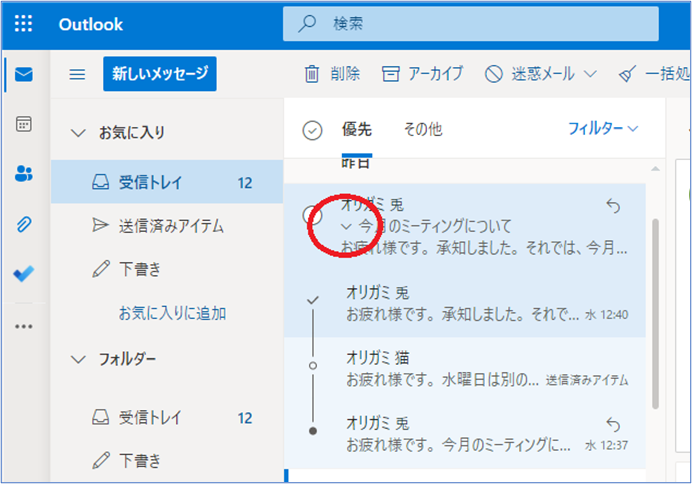Open Files paperclip icon in left rail
Viewport: 692px width, 484px height.
coord(23,224)
